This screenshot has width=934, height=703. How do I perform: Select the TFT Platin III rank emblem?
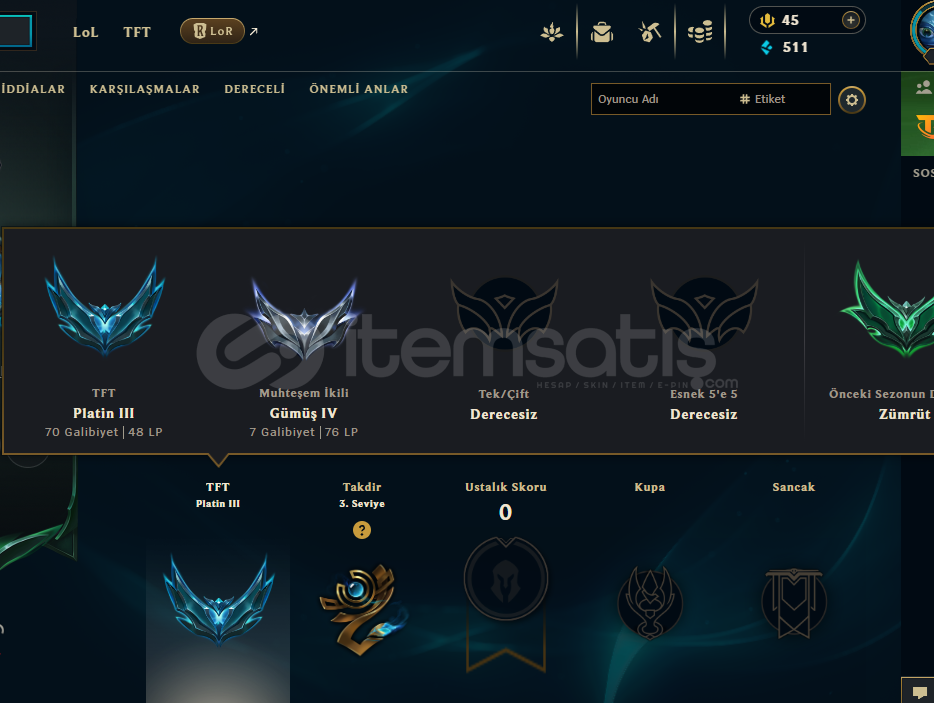pos(219,599)
